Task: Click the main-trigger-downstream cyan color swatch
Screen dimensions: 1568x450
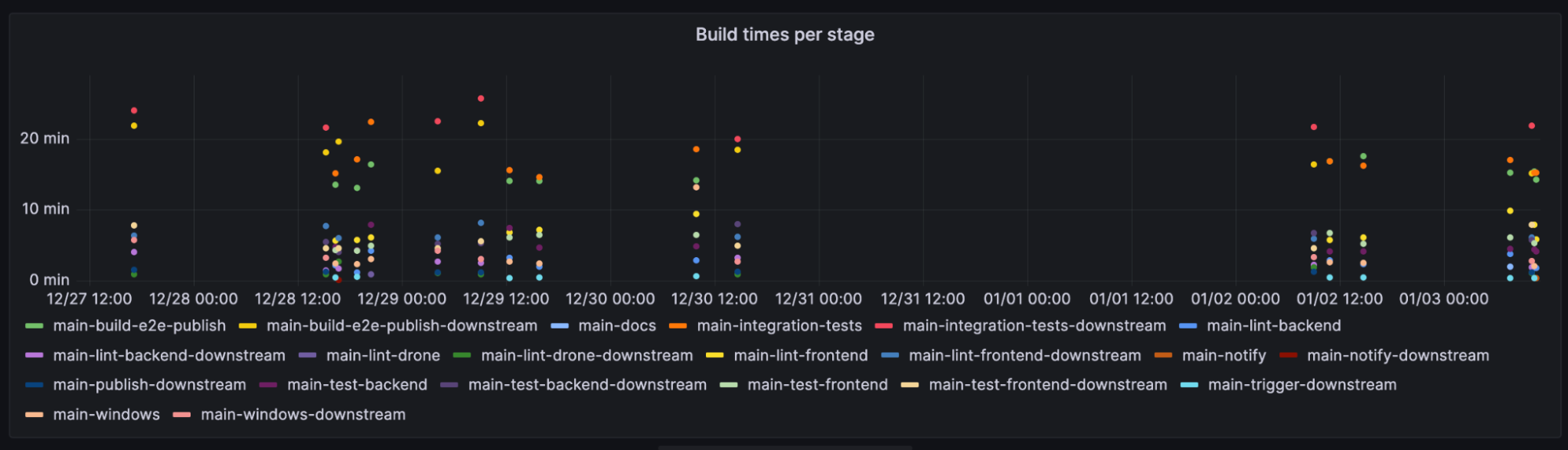Action: point(1190,385)
